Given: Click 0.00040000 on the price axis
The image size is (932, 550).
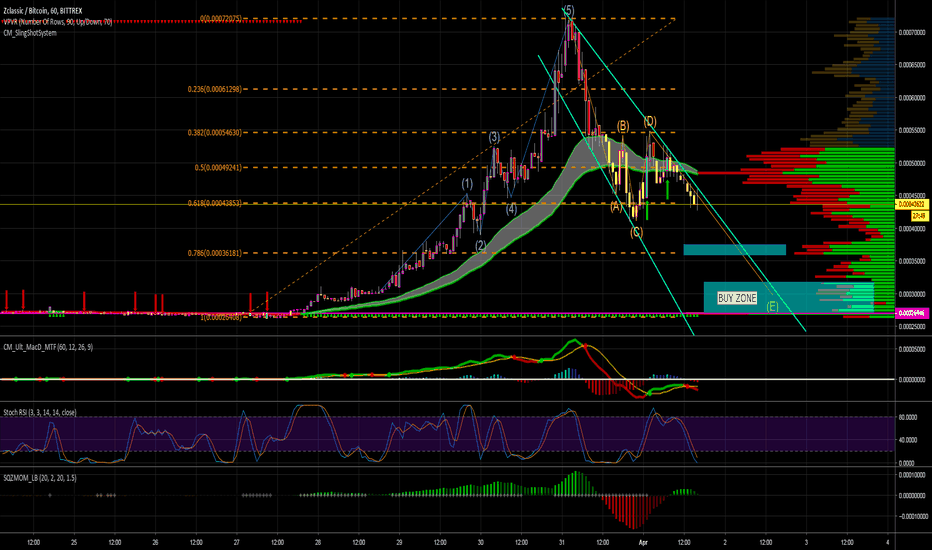Looking at the screenshot, I should coord(912,228).
